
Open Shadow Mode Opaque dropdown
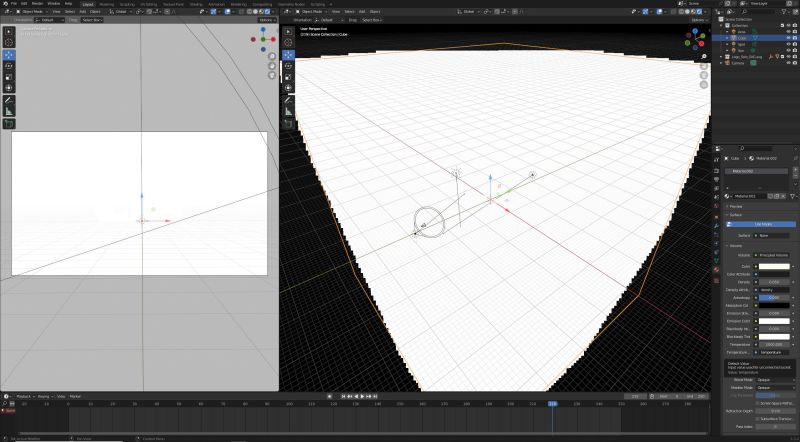pyautogui.click(x=774, y=387)
